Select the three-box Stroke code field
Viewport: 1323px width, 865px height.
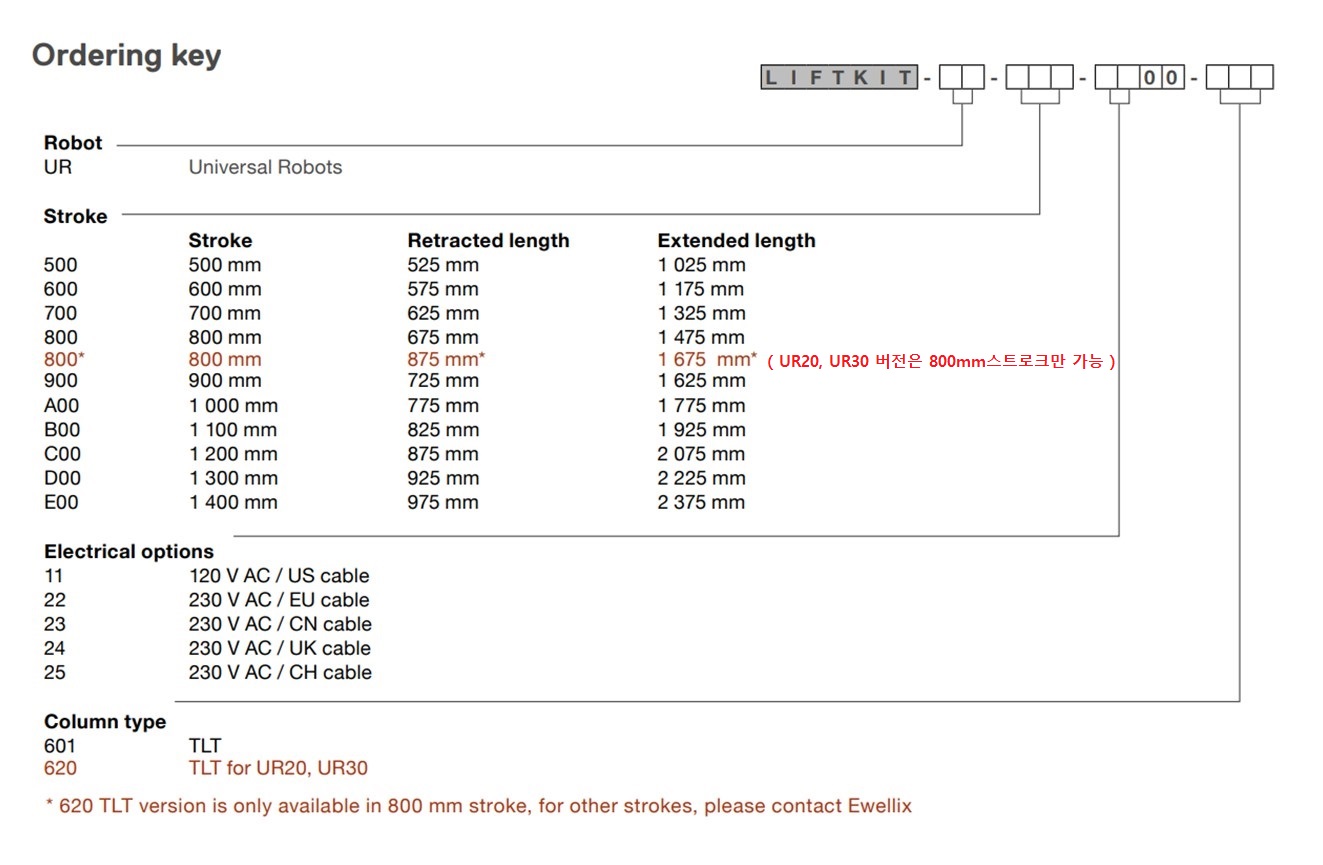point(1039,77)
